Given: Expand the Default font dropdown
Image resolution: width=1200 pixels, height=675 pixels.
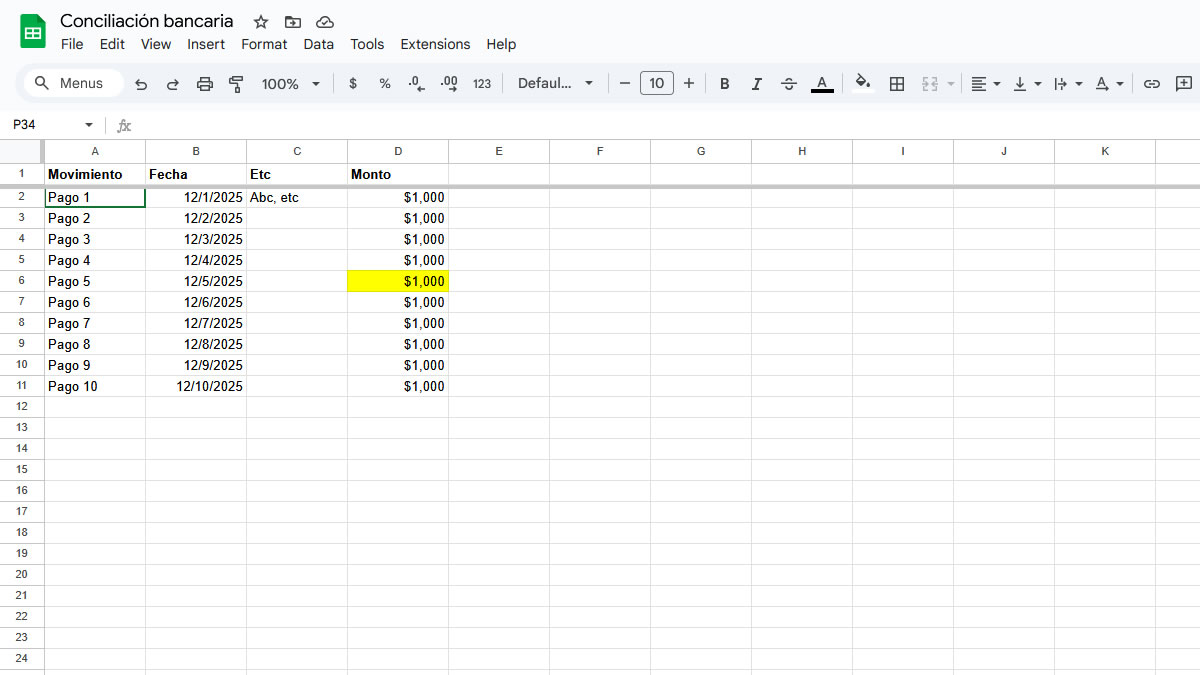Looking at the screenshot, I should point(555,84).
